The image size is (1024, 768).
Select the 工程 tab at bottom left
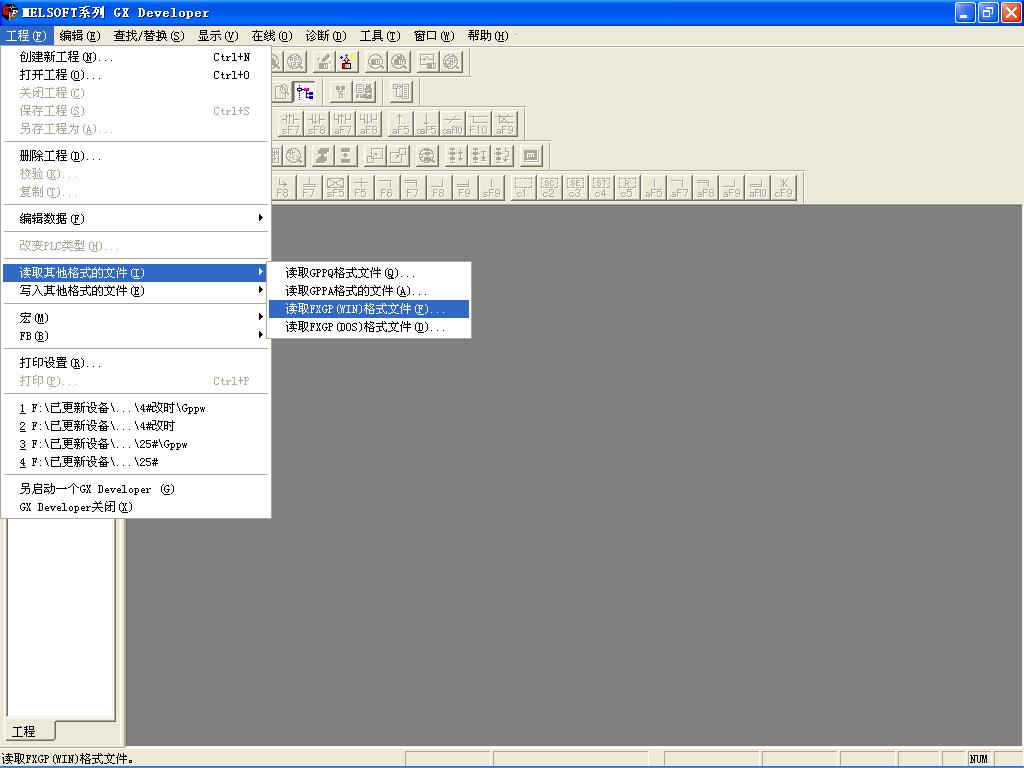(x=24, y=731)
